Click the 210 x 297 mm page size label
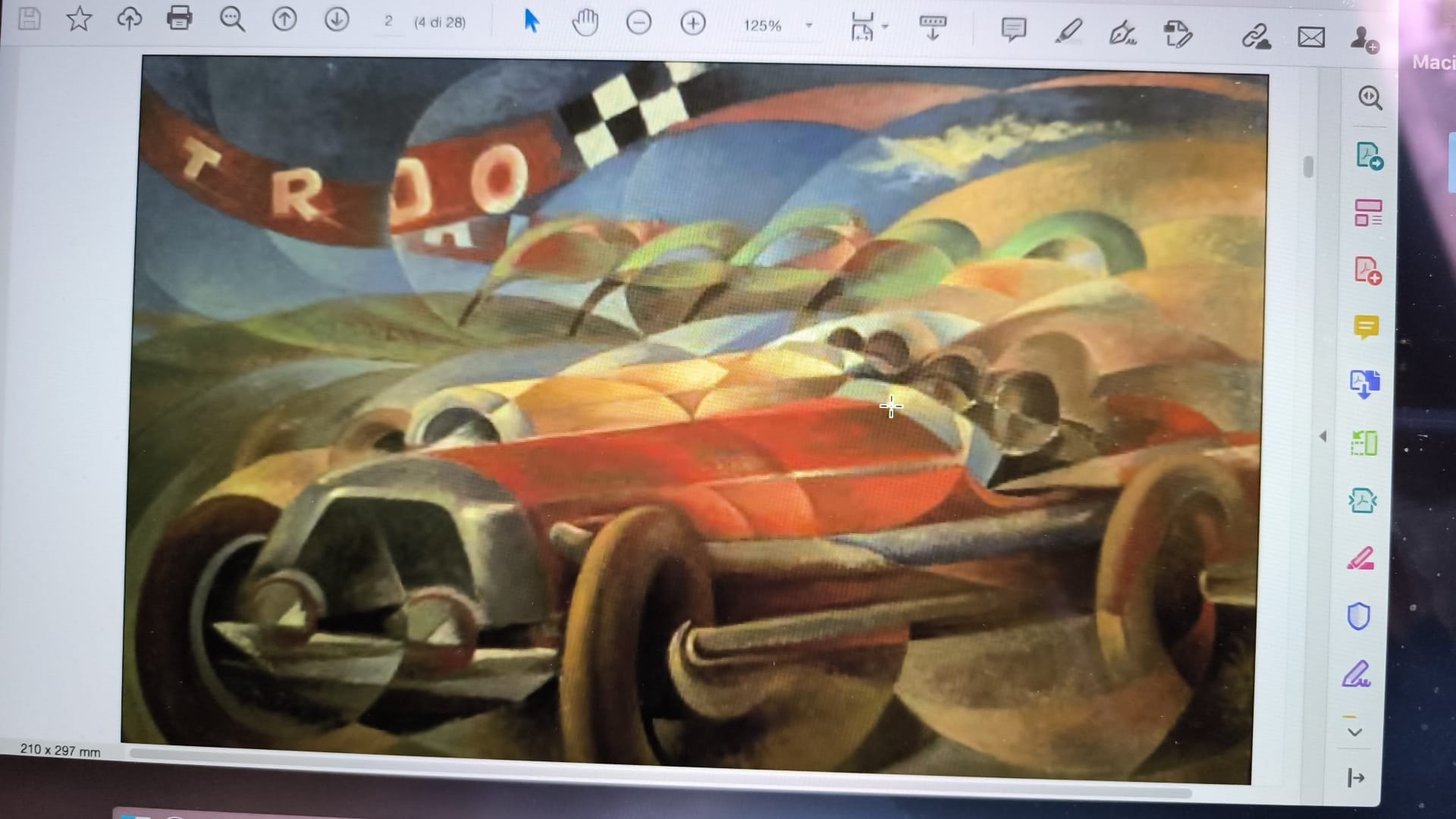The height and width of the screenshot is (819, 1456). tap(61, 750)
